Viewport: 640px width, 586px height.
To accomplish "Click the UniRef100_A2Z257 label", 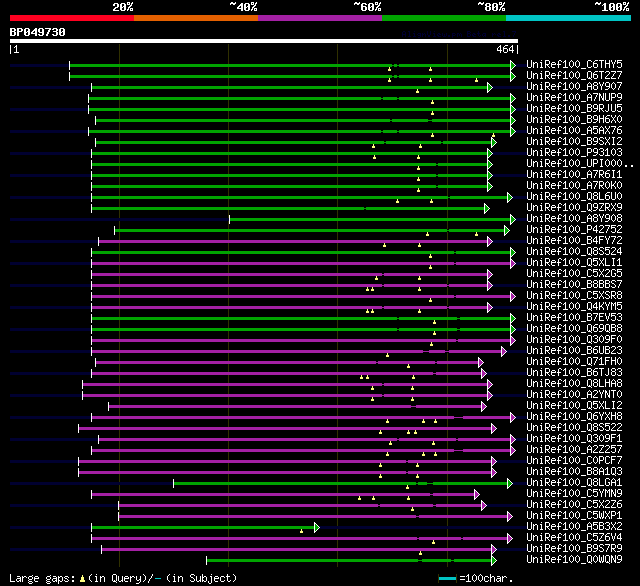I will [x=574, y=450].
